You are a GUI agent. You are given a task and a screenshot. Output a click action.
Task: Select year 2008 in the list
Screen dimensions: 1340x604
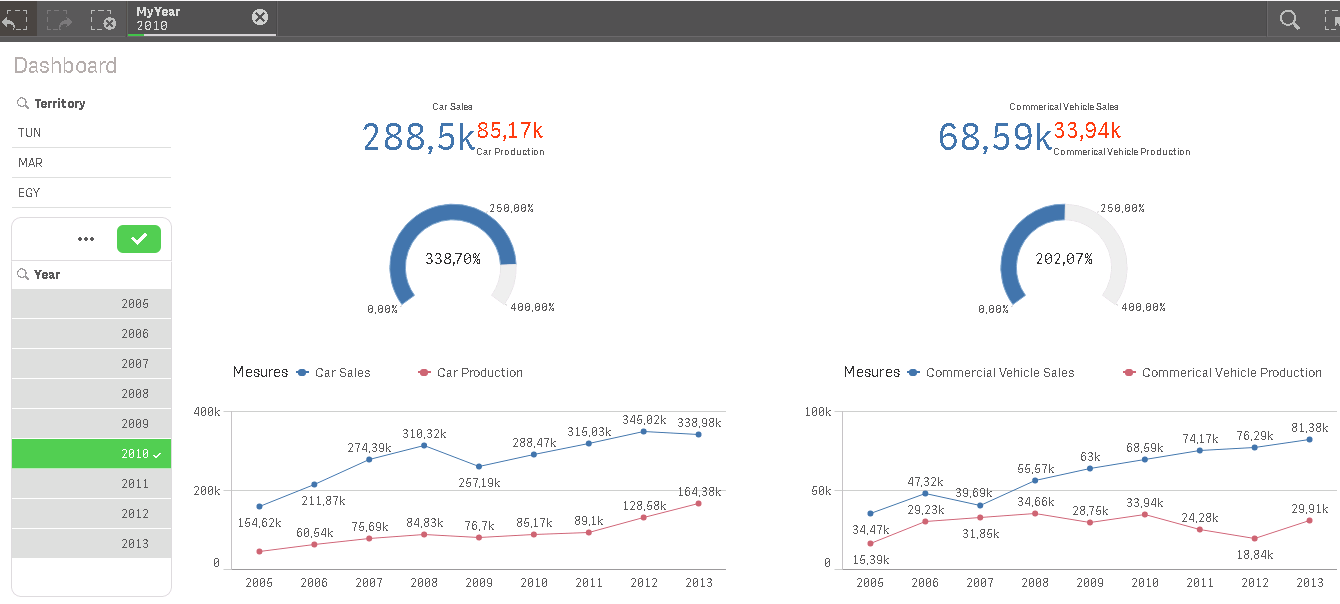coord(91,394)
